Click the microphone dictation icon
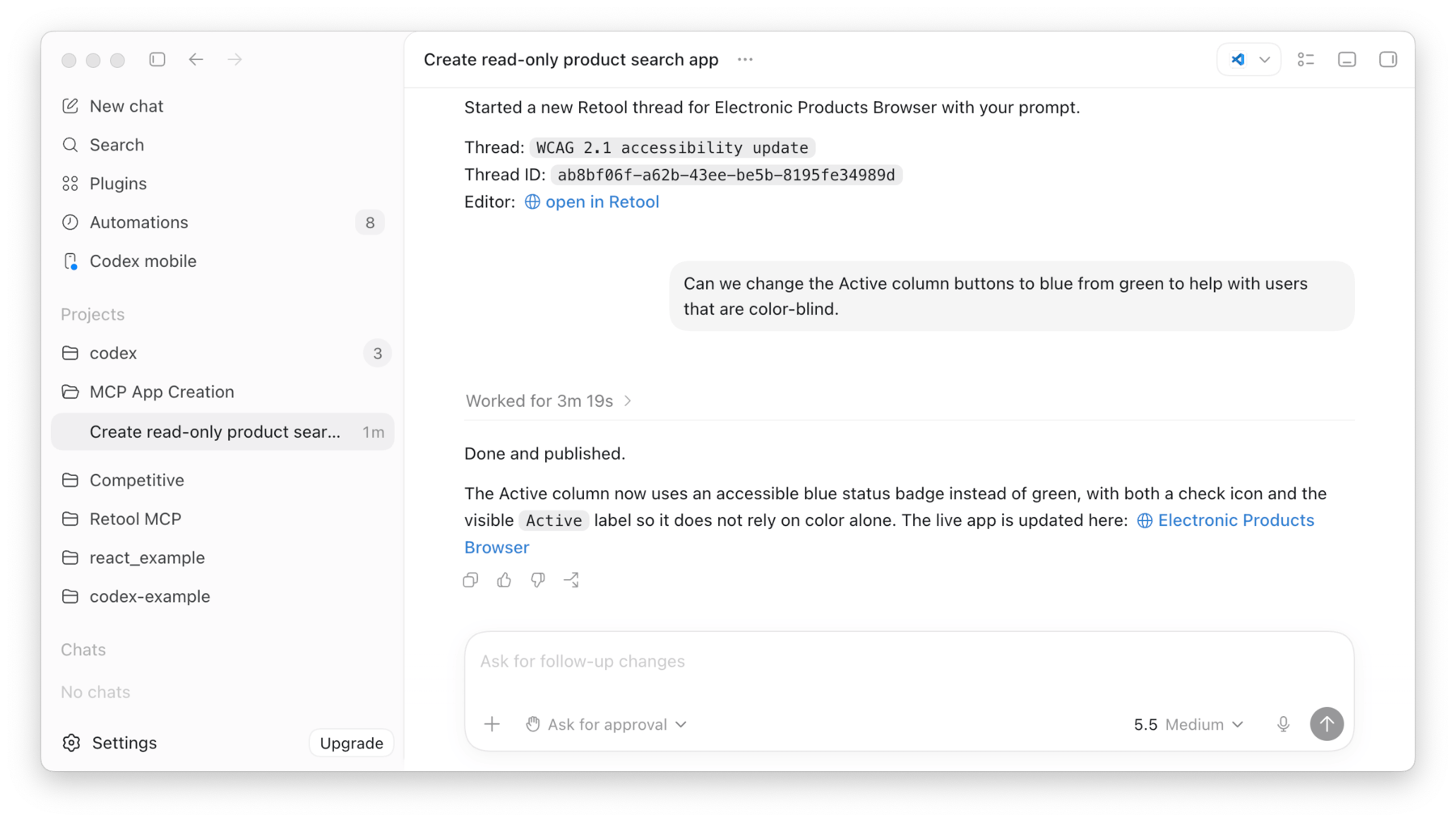The width and height of the screenshot is (1456, 822). [1283, 724]
